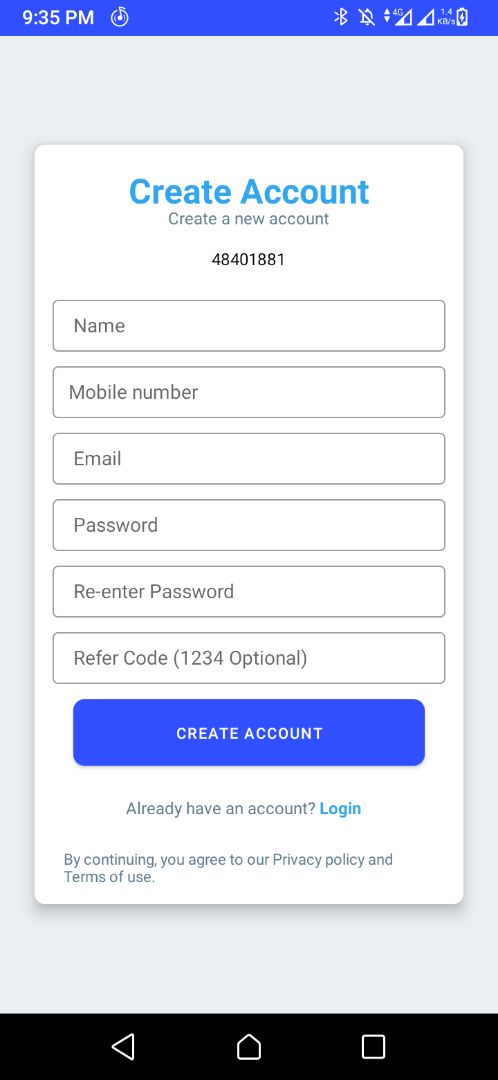Tap the muted notification bell icon
Screen dimensions: 498x1080
[367, 17]
